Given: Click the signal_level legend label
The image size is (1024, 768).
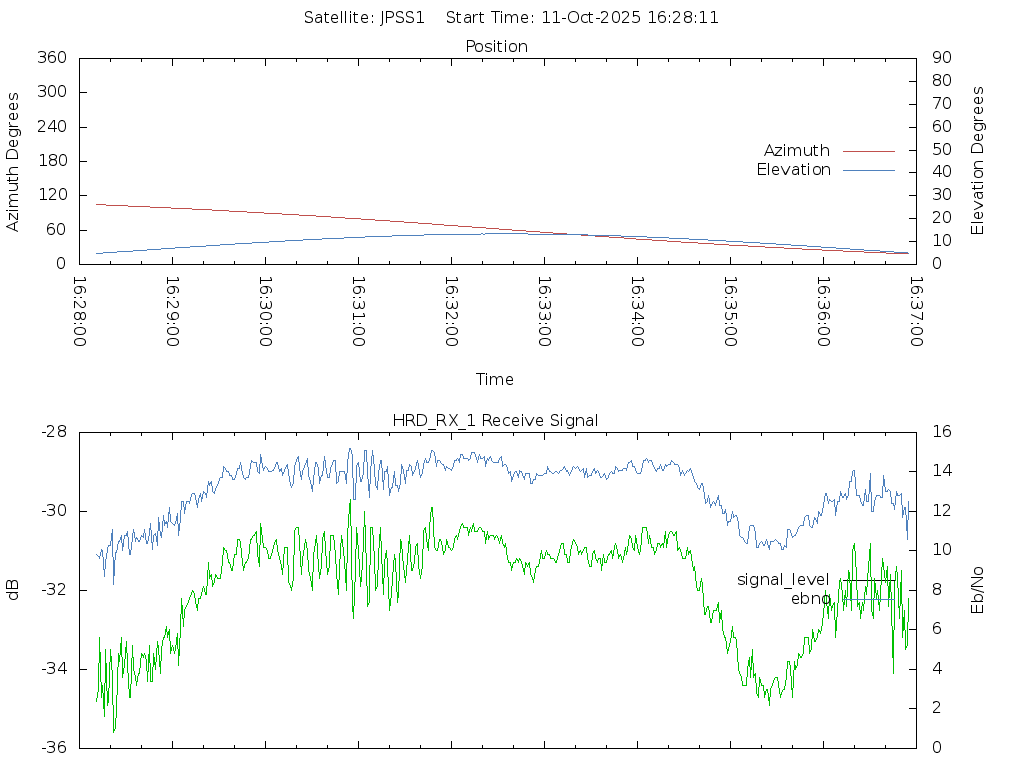Looking at the screenshot, I should pos(783,580).
